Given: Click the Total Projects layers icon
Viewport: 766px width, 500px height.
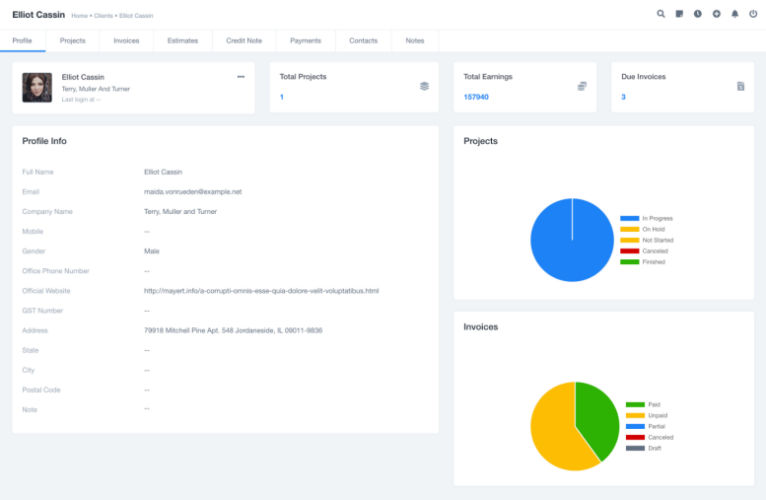Looking at the screenshot, I should point(424,86).
